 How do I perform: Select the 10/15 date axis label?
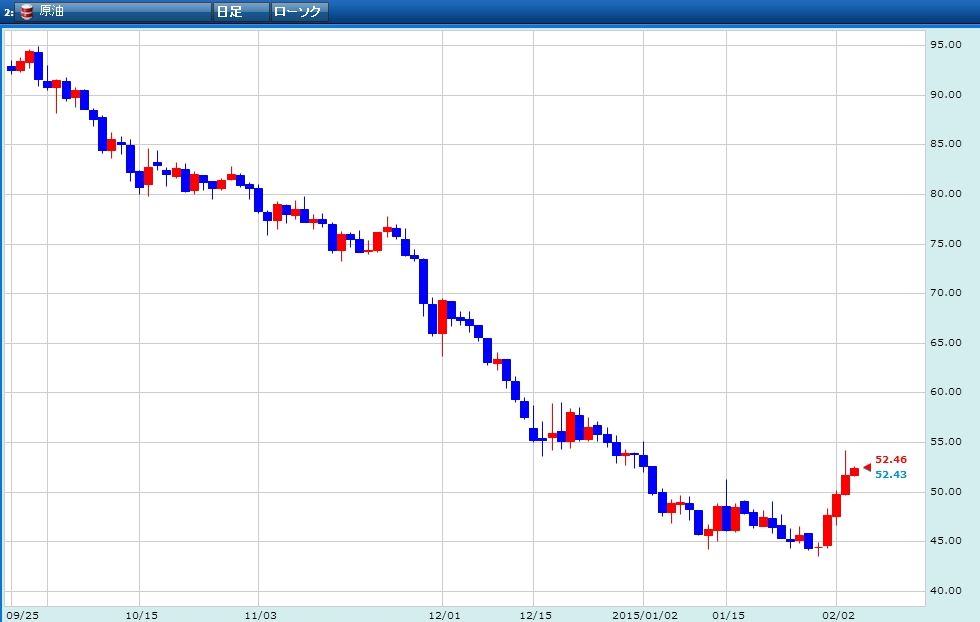tap(140, 614)
